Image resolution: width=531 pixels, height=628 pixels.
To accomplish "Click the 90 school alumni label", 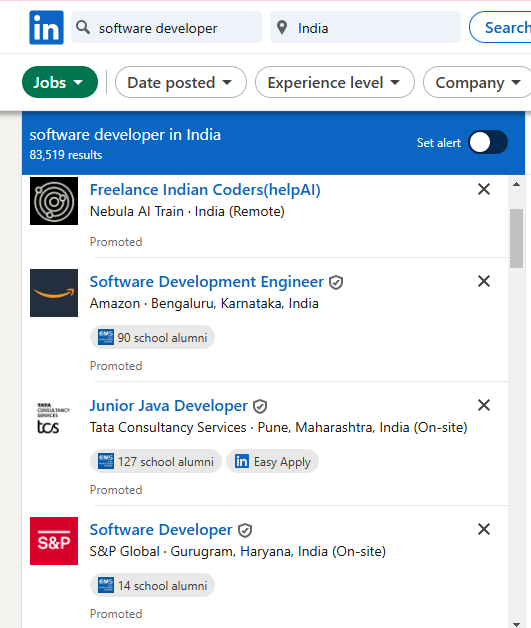I will 162,338.
